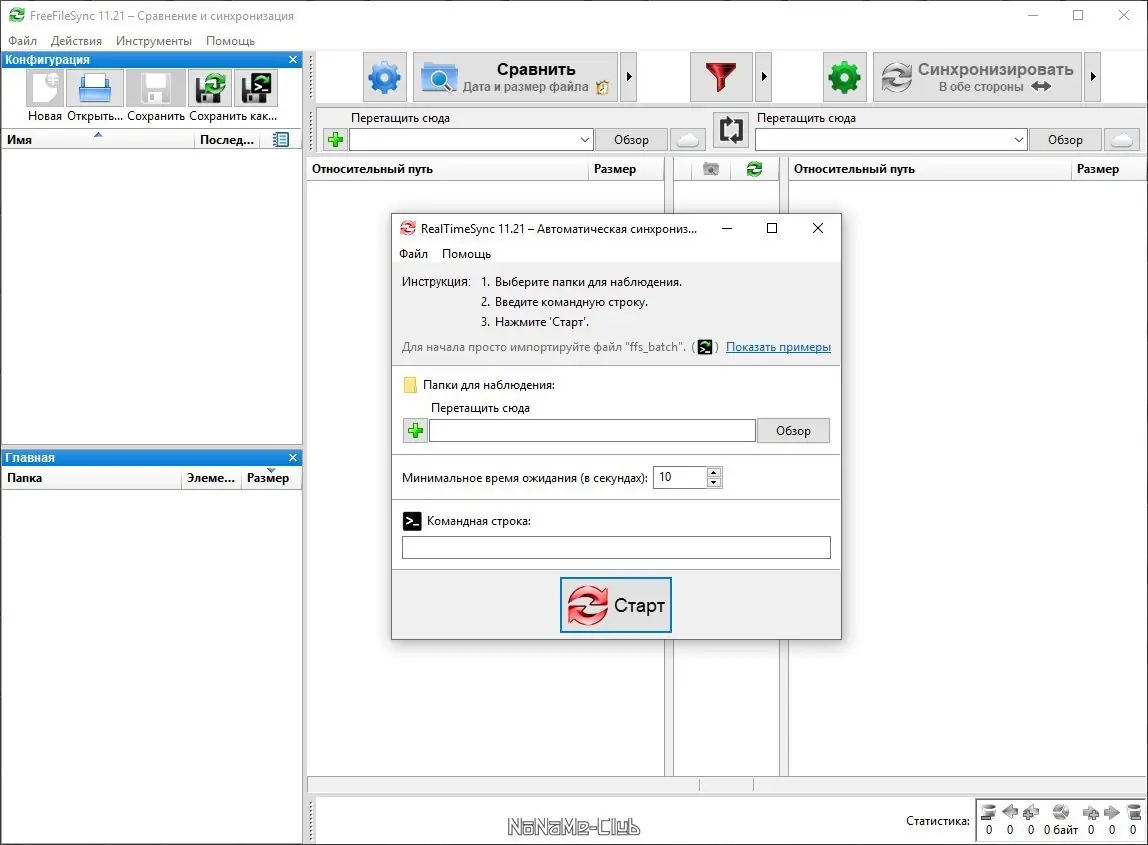Click the Папка column header in Главная
This screenshot has height=845, width=1148.
91,478
